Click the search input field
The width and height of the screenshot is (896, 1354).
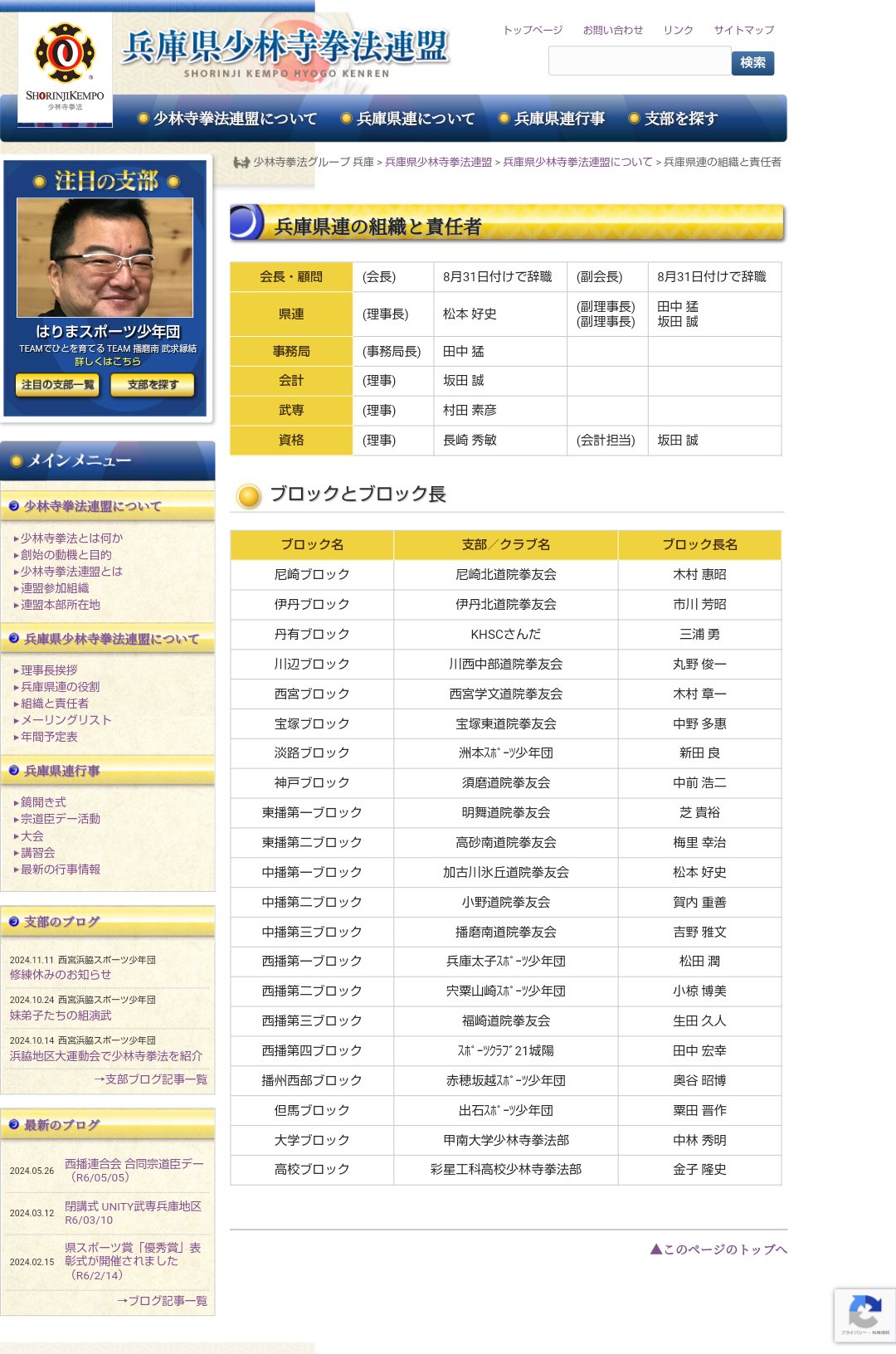coord(639,61)
